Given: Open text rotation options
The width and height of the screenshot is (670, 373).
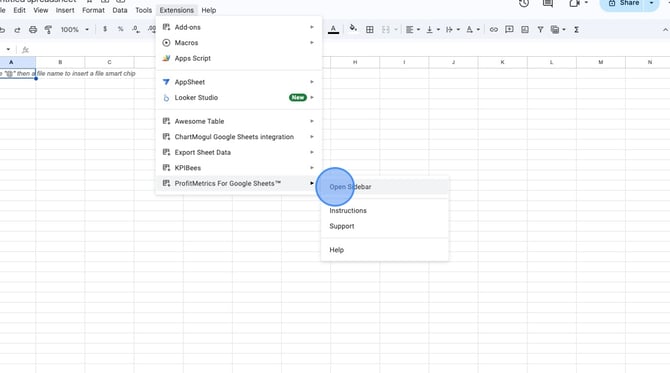Looking at the screenshot, I should coord(472,29).
